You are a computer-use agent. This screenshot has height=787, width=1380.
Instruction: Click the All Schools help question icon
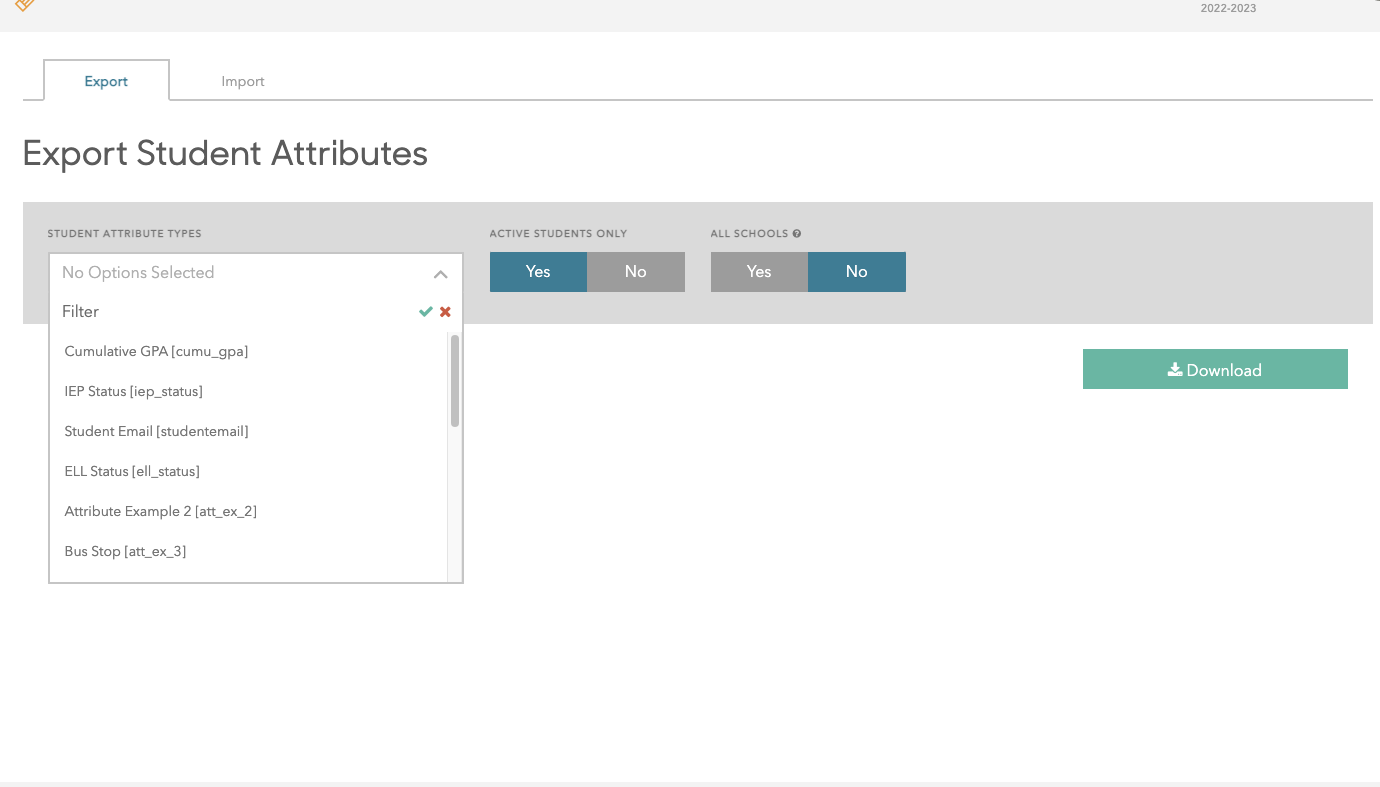pyautogui.click(x=797, y=234)
